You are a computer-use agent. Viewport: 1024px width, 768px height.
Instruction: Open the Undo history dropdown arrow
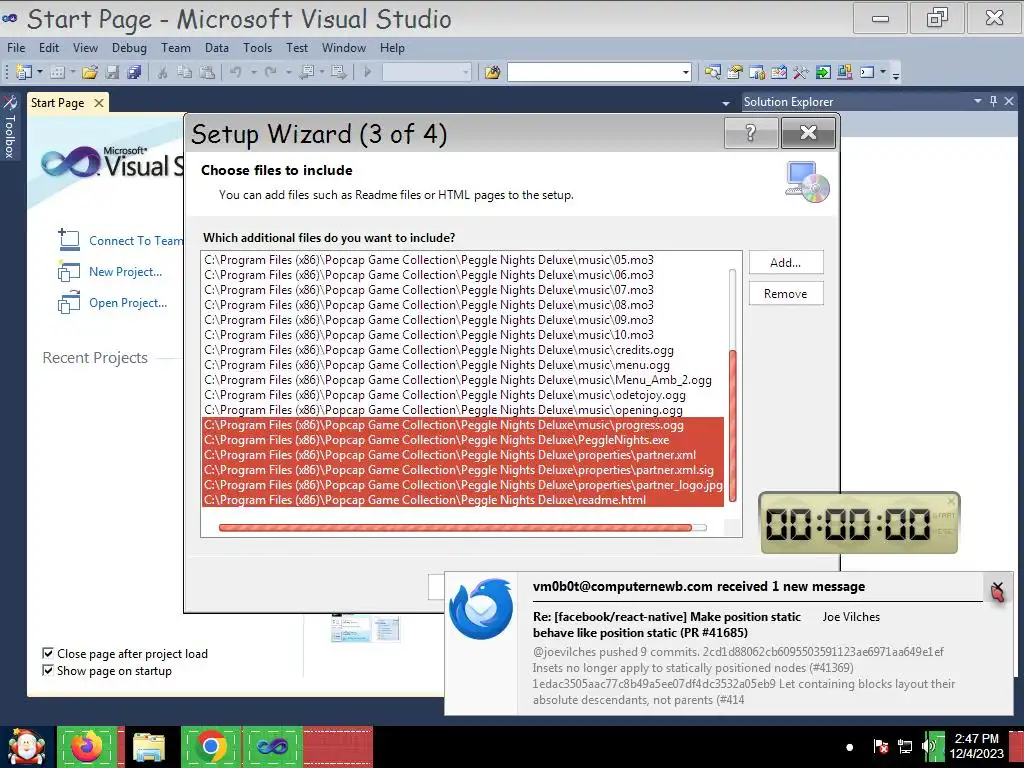click(x=253, y=72)
